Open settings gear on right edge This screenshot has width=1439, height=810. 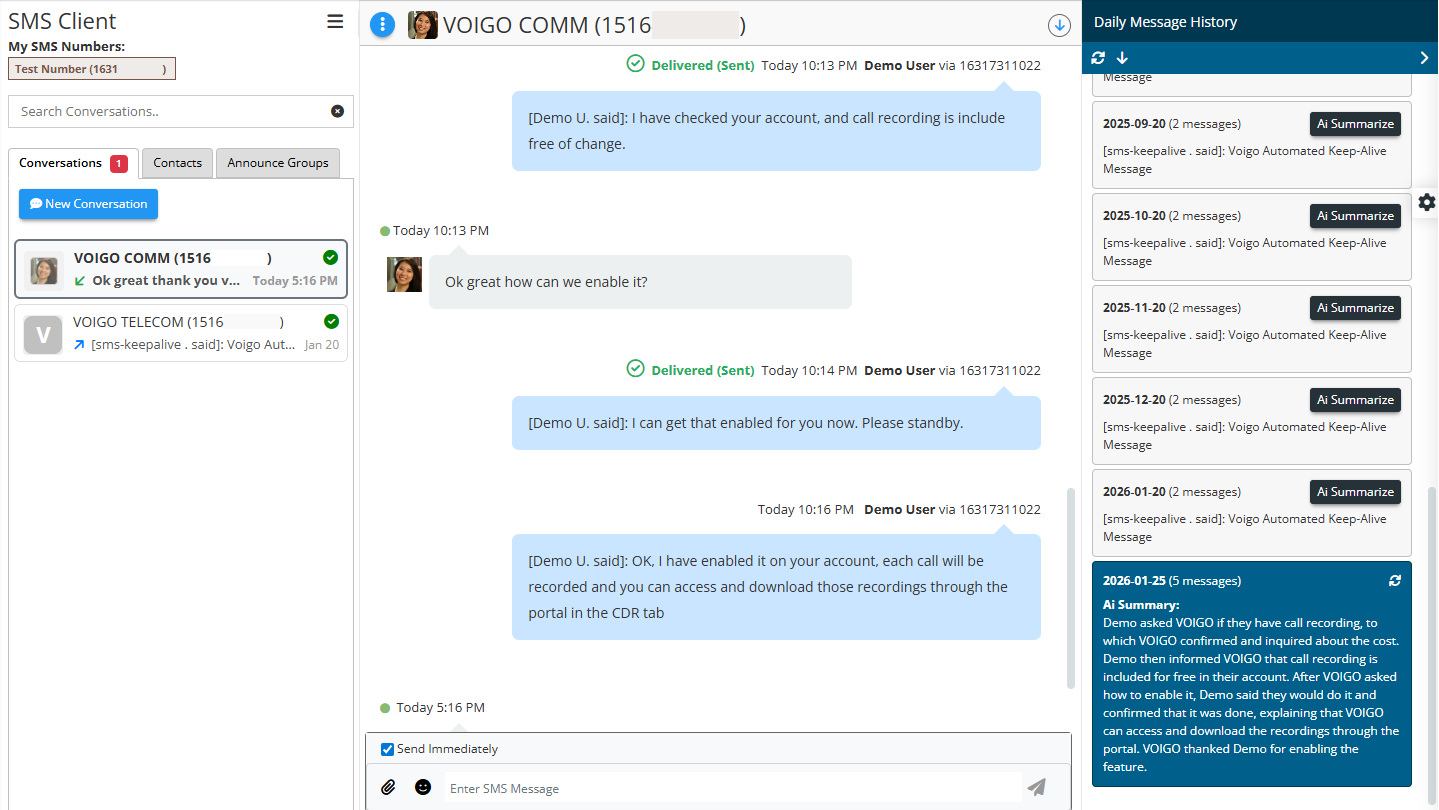(x=1427, y=202)
